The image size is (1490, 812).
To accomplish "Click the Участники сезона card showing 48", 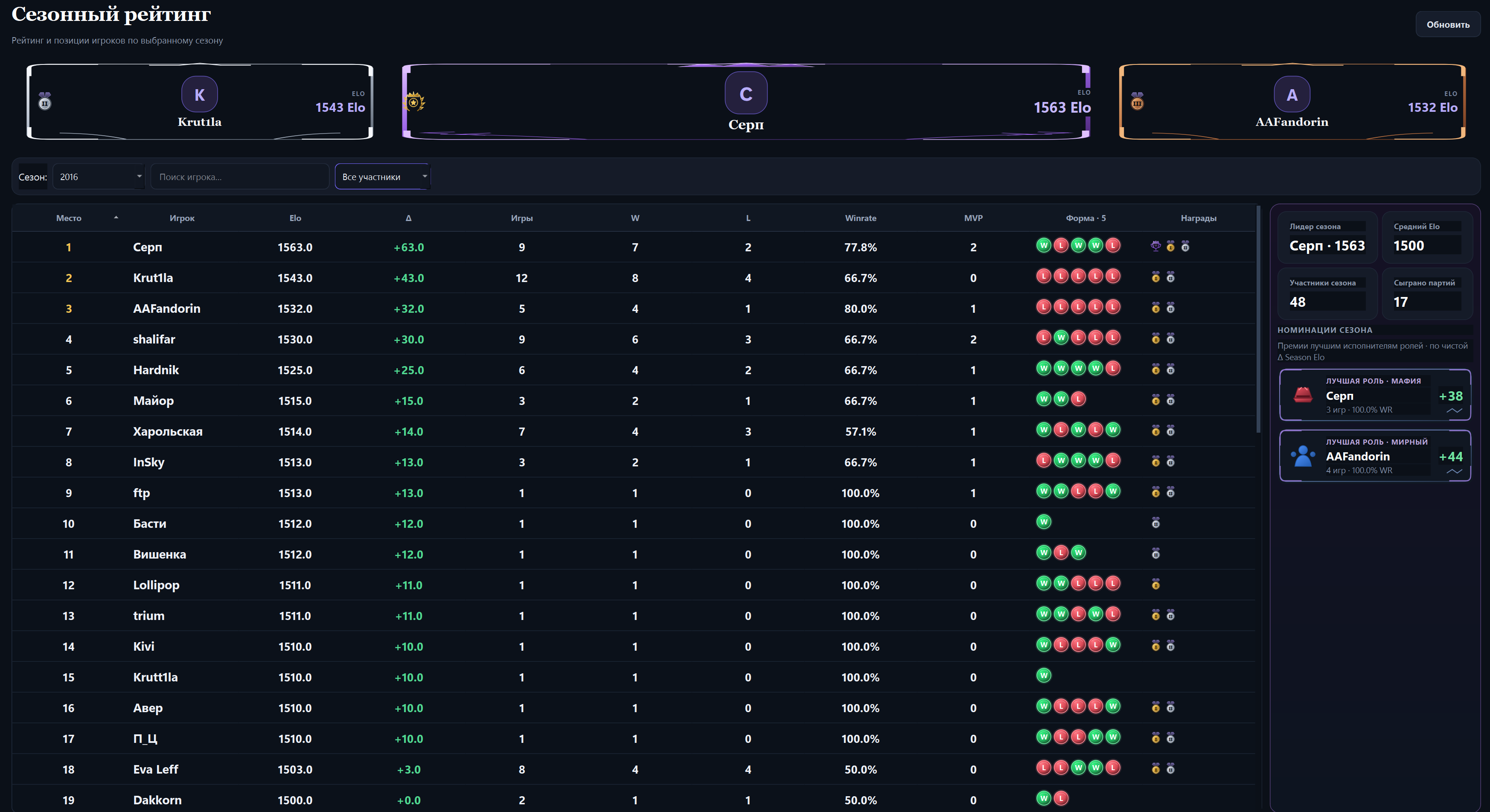I will point(1327,294).
